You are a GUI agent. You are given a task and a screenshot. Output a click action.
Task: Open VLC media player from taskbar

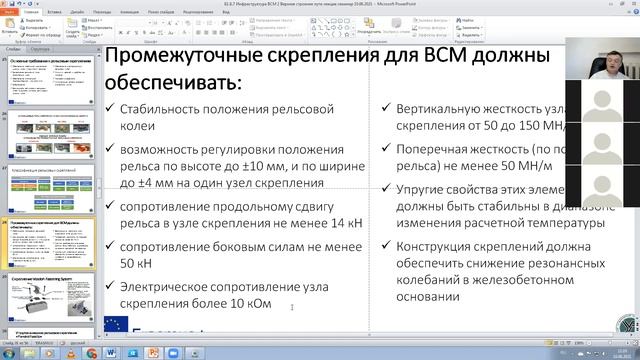pyautogui.click(x=71, y=353)
